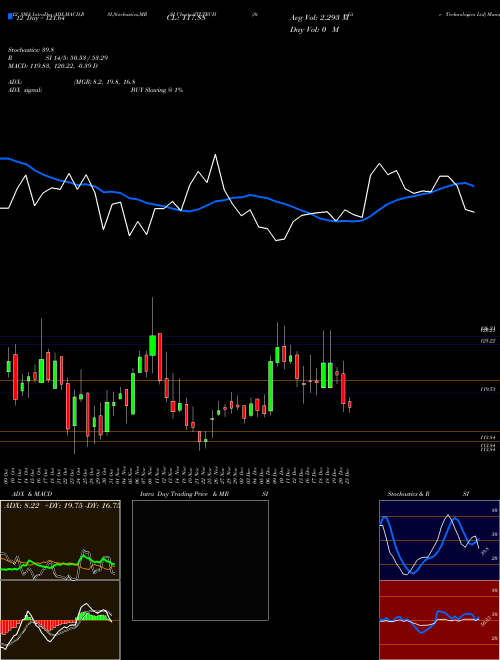500x660 pixels.
Task: Click the 'CL: 117.88' closing price text
Action: [x=186, y=18]
